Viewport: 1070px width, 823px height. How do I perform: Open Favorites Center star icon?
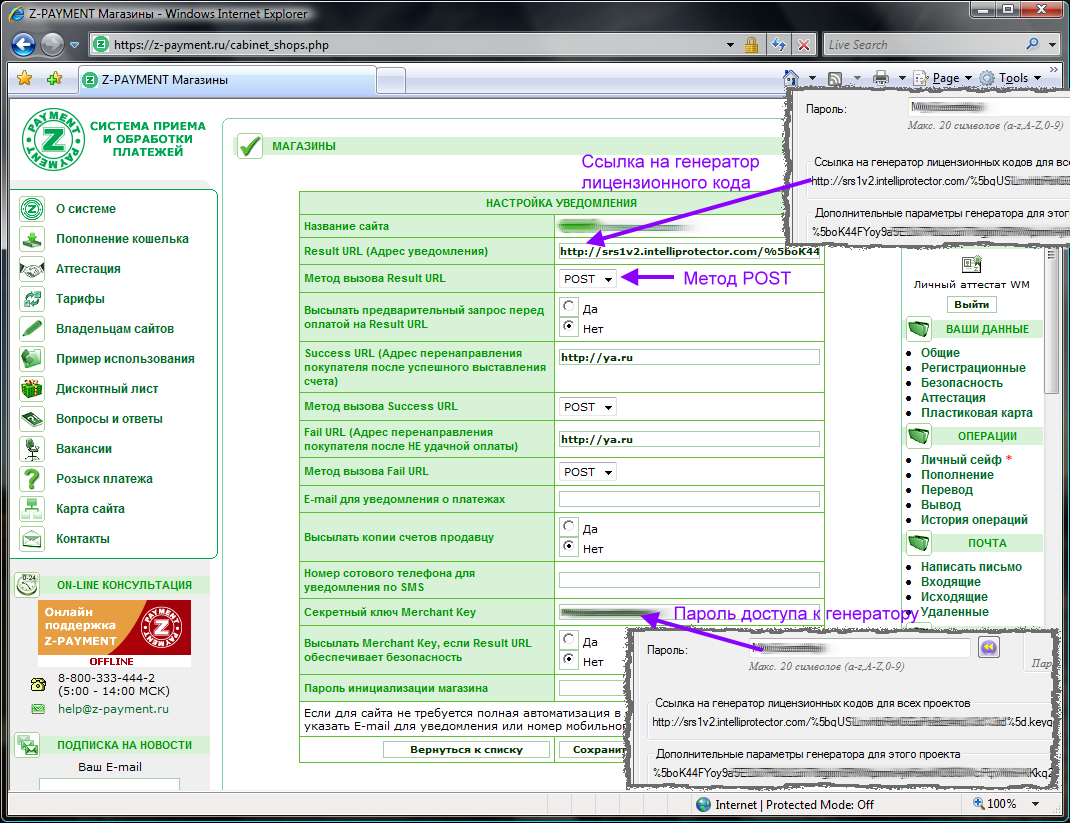(25, 78)
